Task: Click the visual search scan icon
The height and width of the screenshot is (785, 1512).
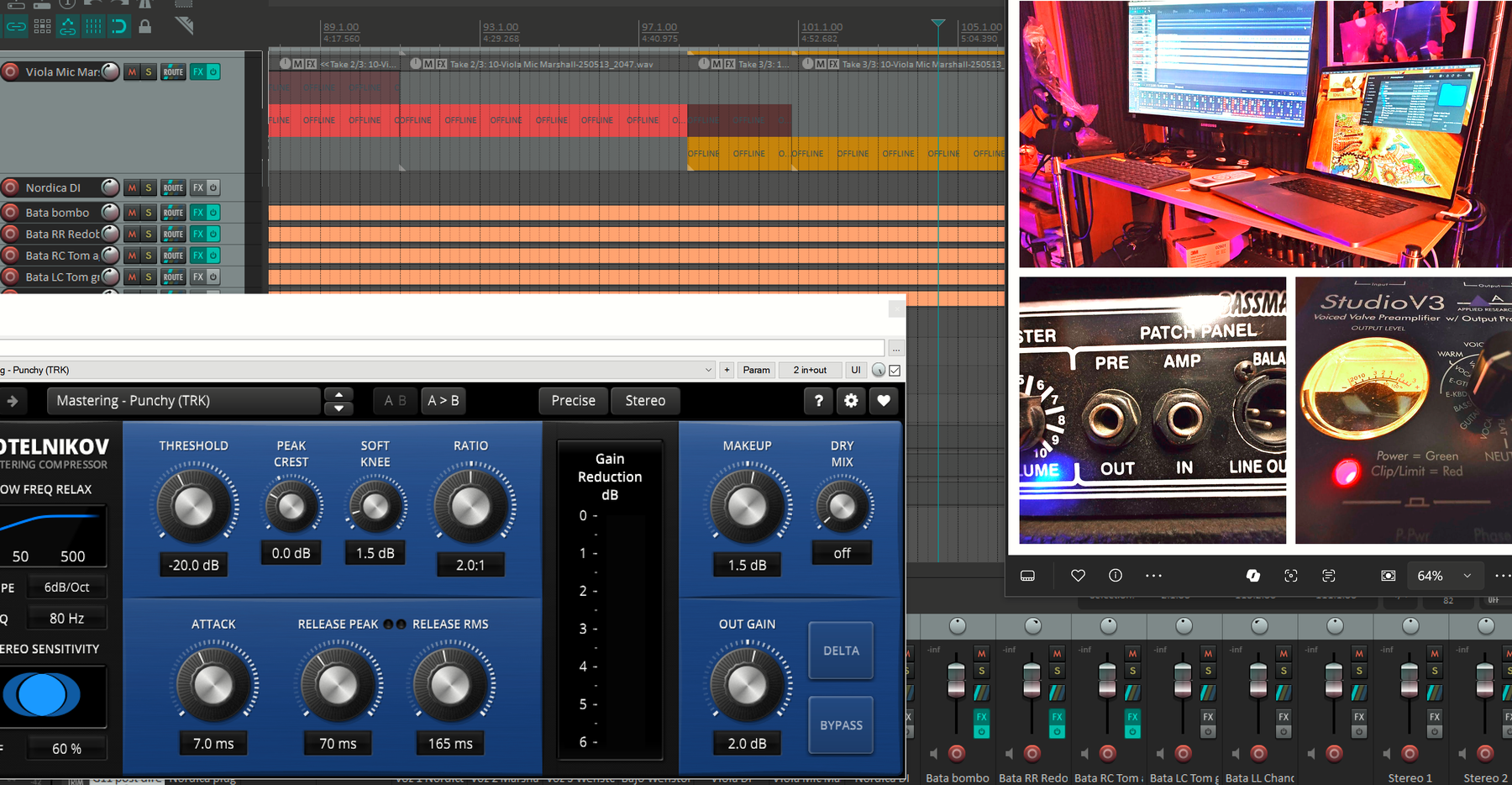Action: point(1291,576)
